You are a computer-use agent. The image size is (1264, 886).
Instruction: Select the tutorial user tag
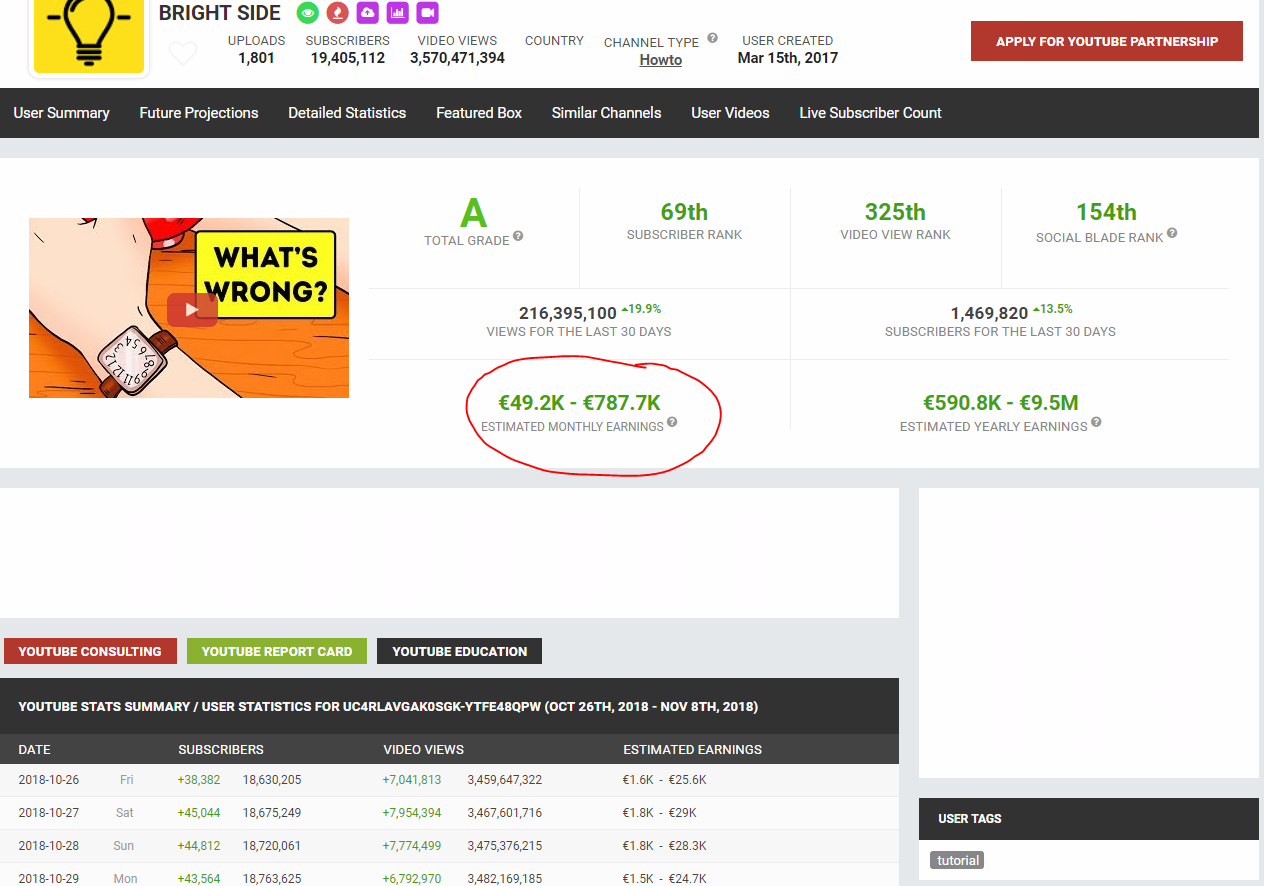click(957, 860)
